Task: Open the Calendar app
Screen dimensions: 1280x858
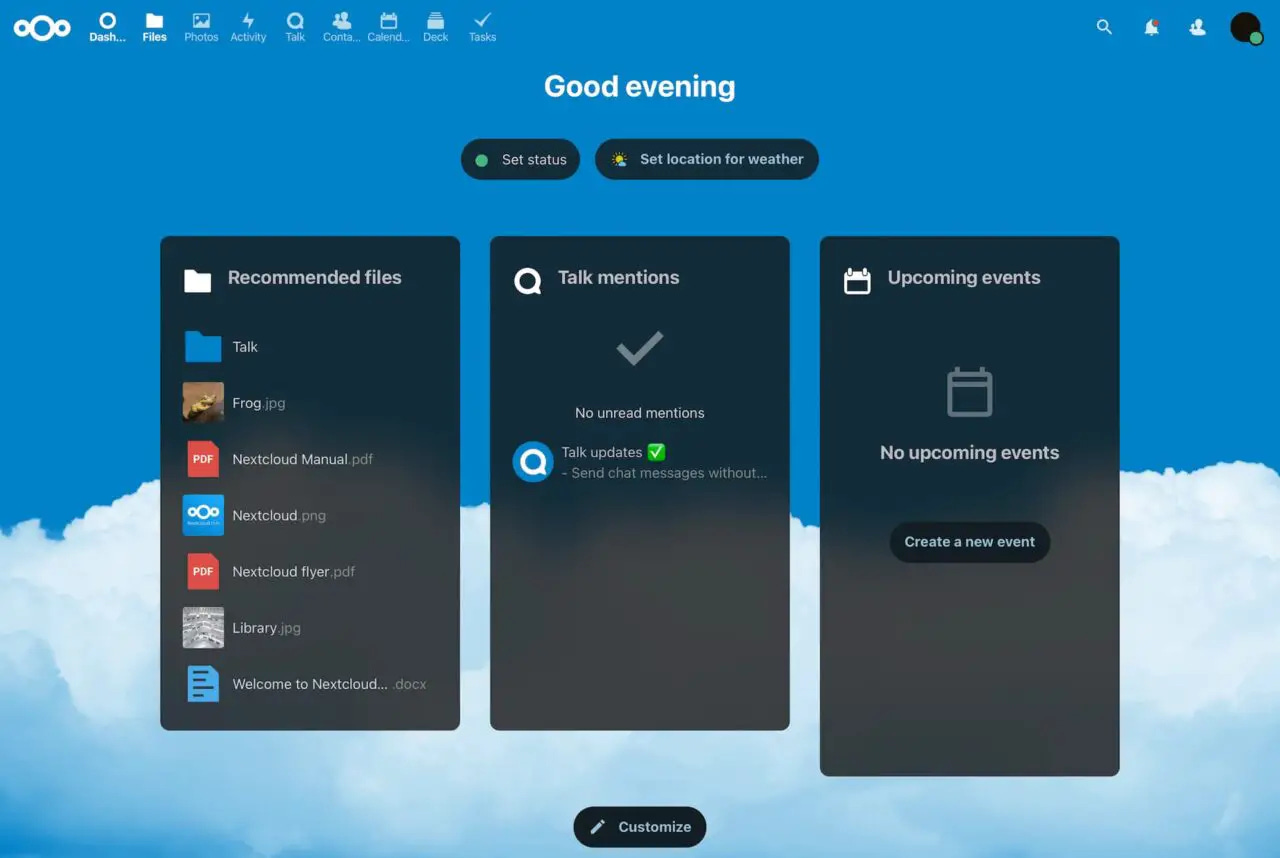Action: pos(388,27)
